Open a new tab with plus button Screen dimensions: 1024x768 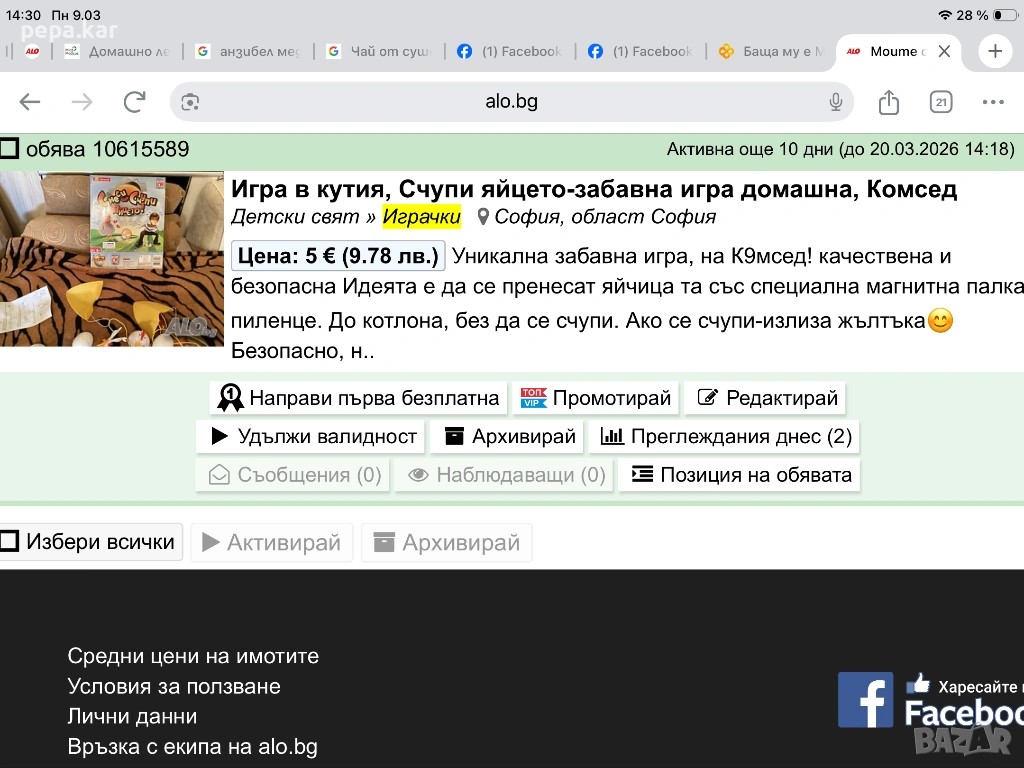(995, 51)
